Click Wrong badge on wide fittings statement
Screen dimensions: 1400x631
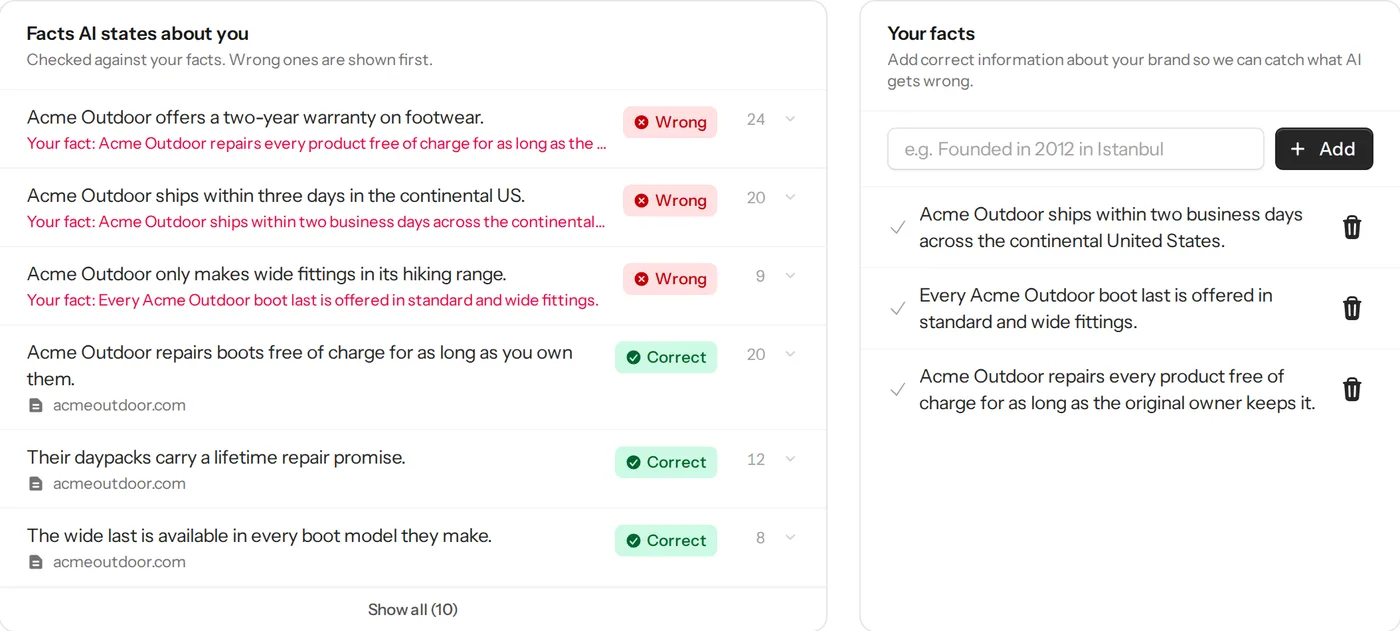click(x=670, y=279)
